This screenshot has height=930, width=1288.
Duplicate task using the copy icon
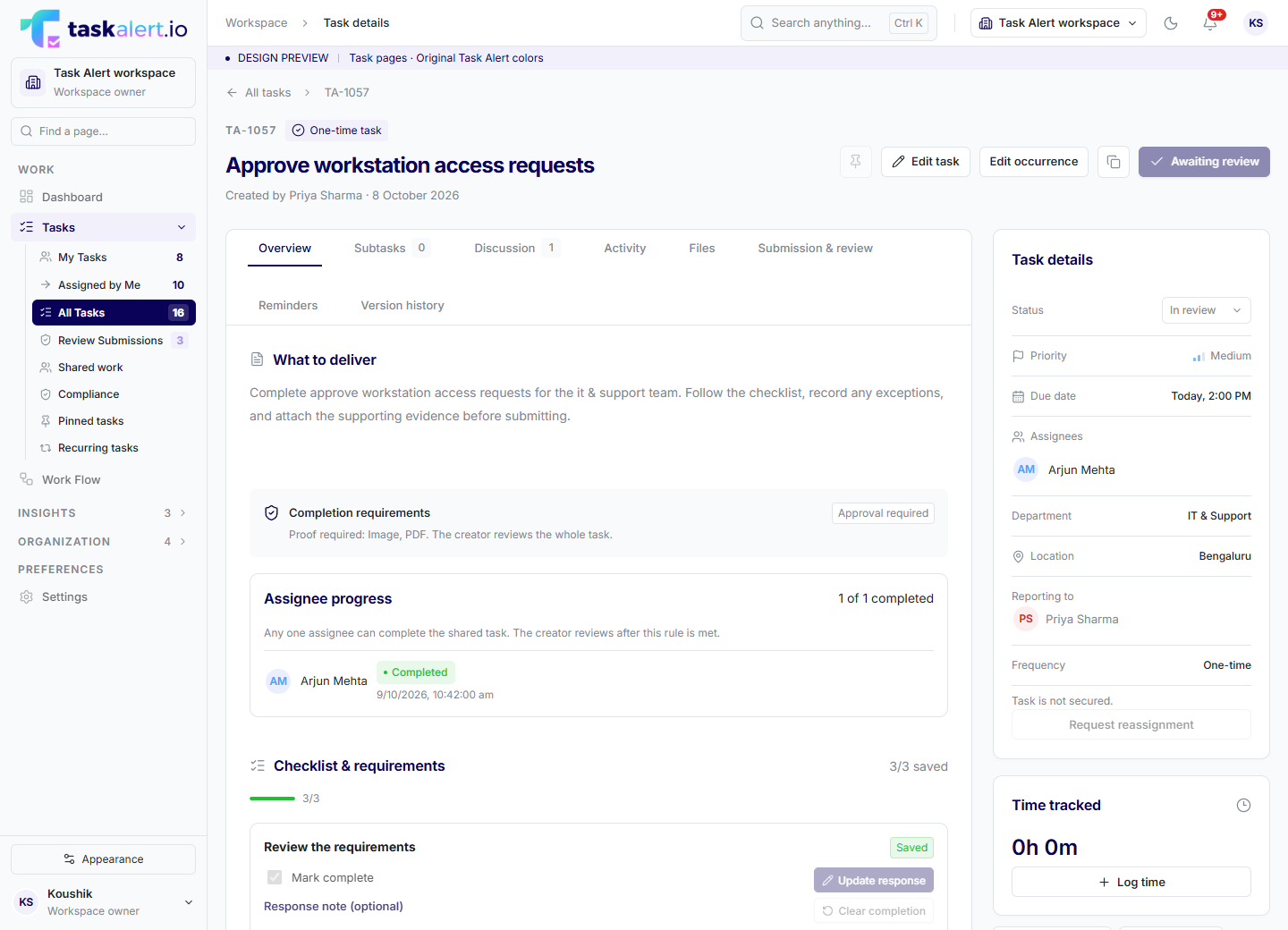[x=1114, y=162]
